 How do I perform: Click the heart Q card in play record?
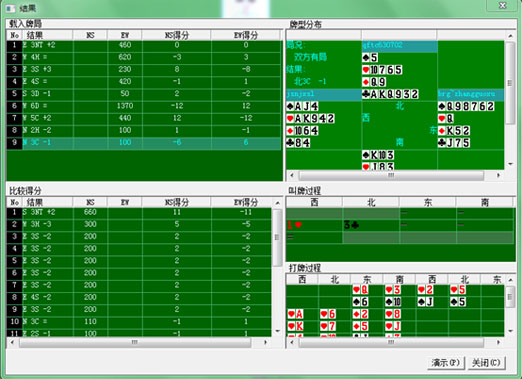pyautogui.click(x=361, y=290)
